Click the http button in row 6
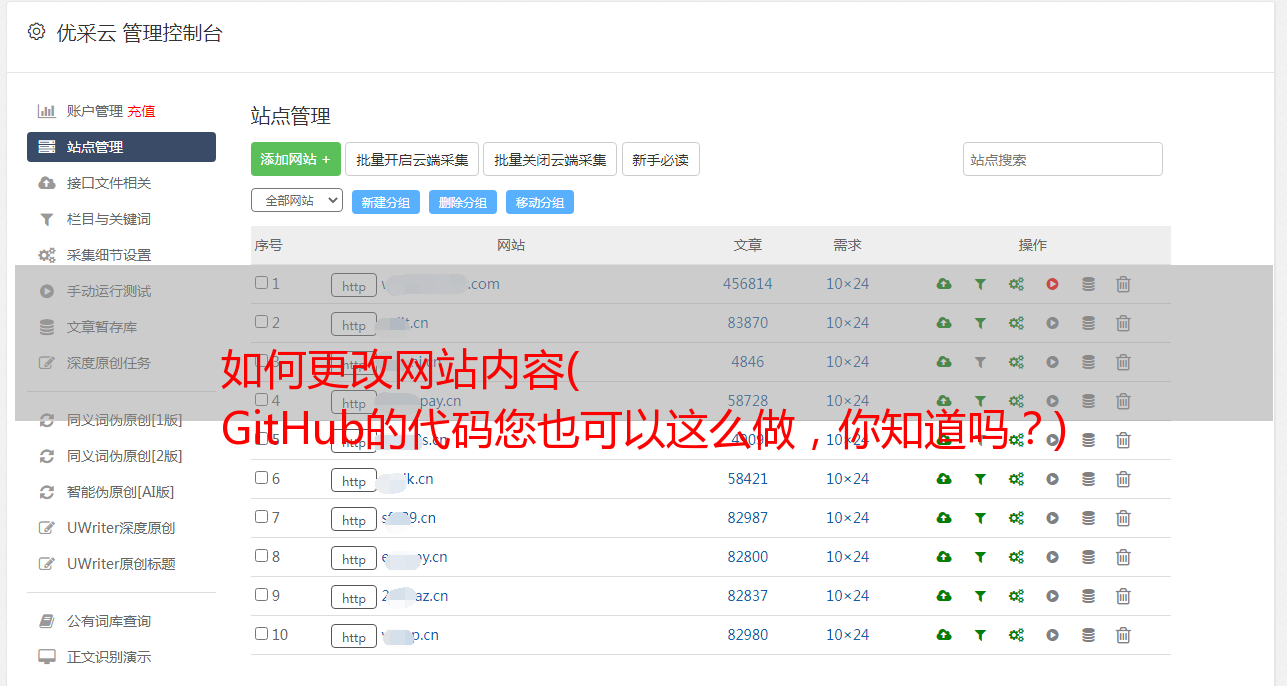The width and height of the screenshot is (1287, 686). 354,480
